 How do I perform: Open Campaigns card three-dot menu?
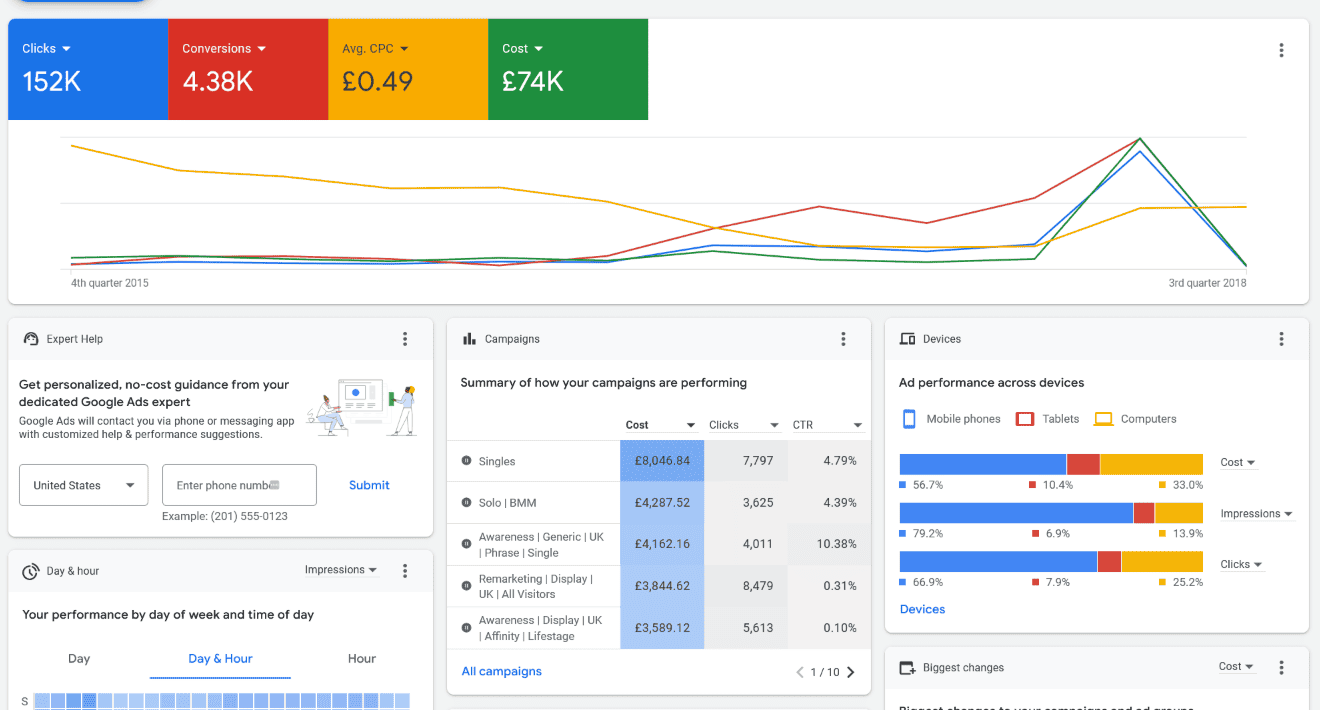(843, 339)
